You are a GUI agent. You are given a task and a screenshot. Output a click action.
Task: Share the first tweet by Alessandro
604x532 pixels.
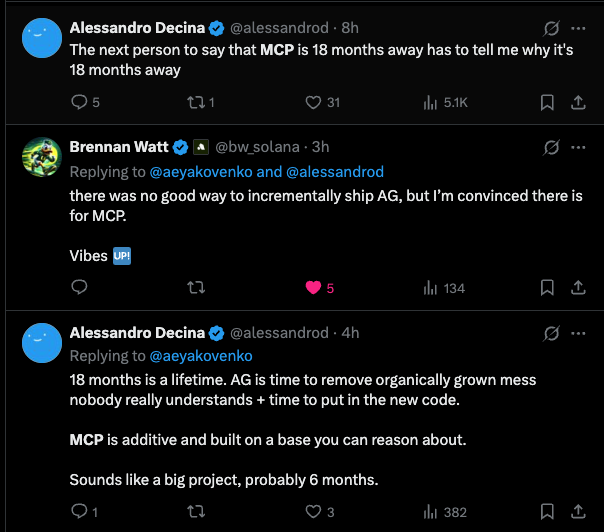coord(577,101)
